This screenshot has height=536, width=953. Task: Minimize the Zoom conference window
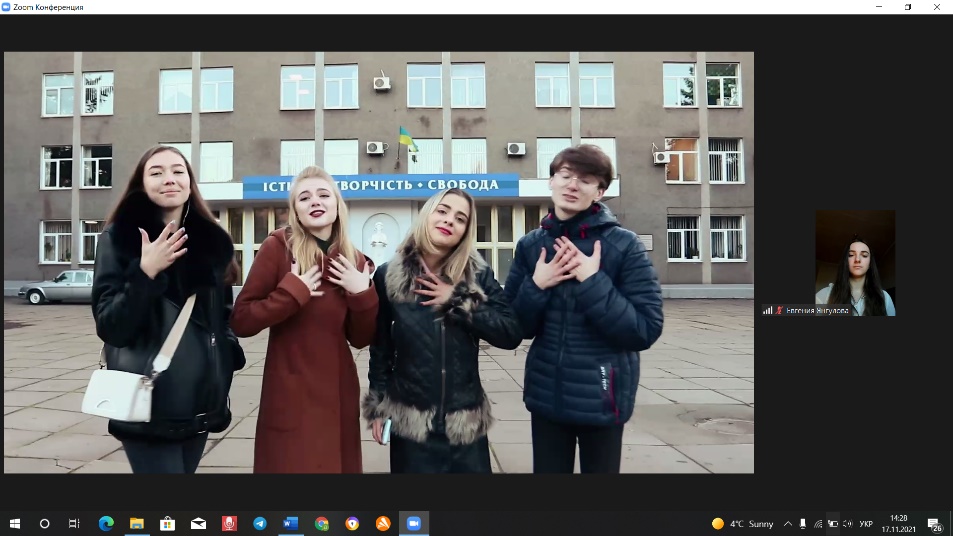point(879,7)
